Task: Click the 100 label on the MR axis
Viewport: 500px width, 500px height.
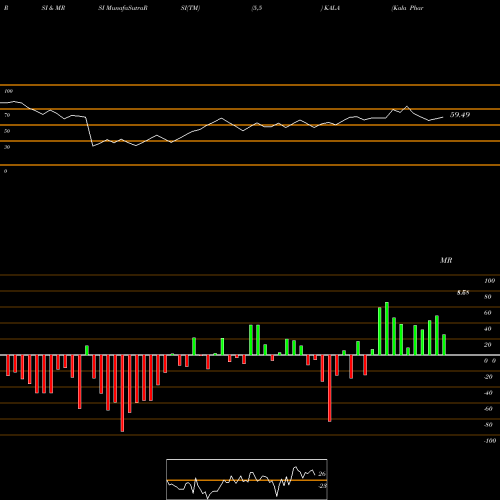Action: click(490, 281)
